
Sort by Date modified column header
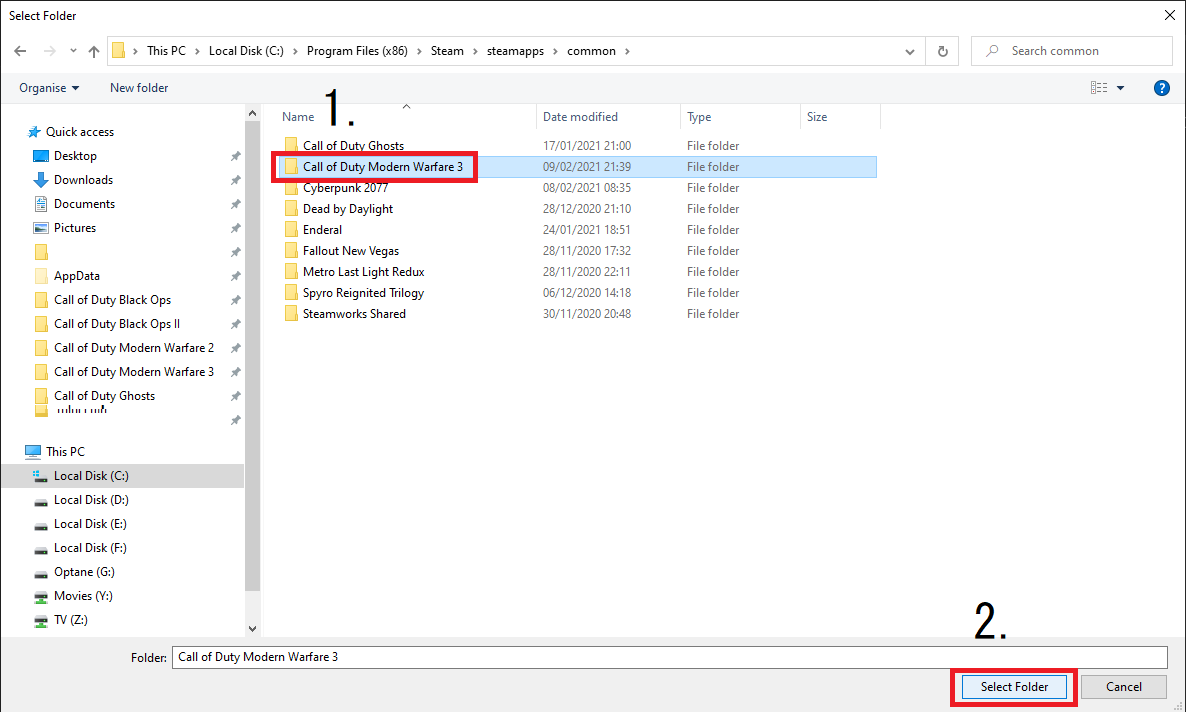pos(580,117)
